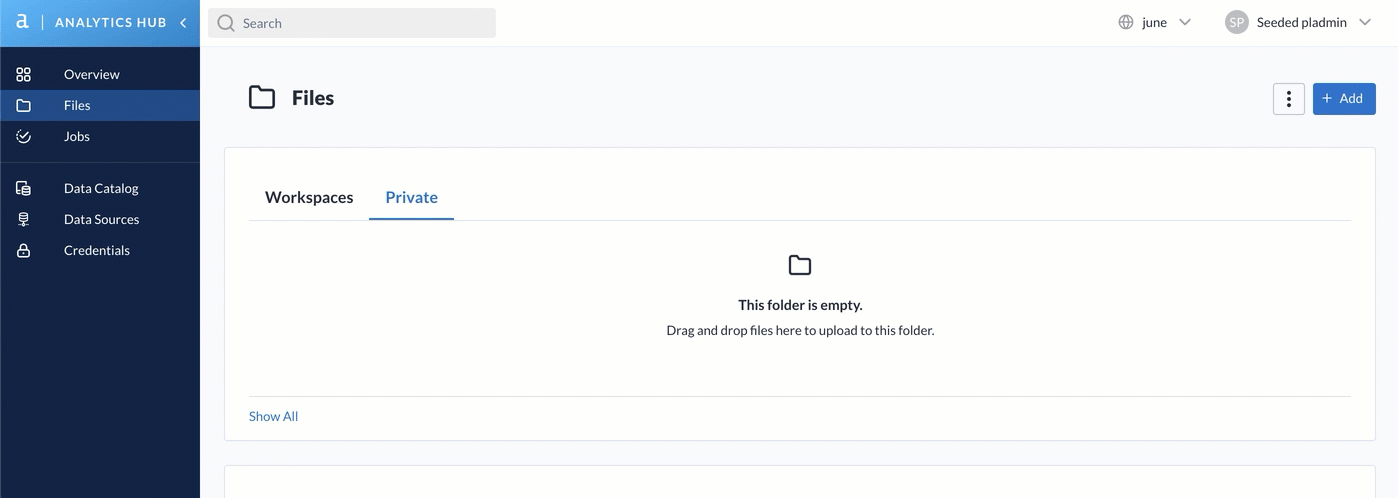Image resolution: width=1398 pixels, height=498 pixels.
Task: Click into the Search input field
Action: pos(352,23)
